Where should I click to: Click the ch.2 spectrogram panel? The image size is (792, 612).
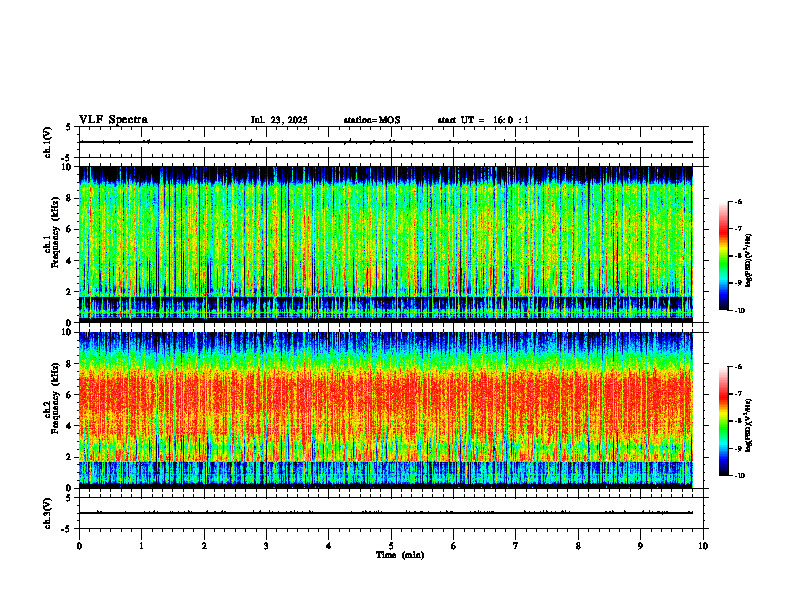tap(386, 410)
